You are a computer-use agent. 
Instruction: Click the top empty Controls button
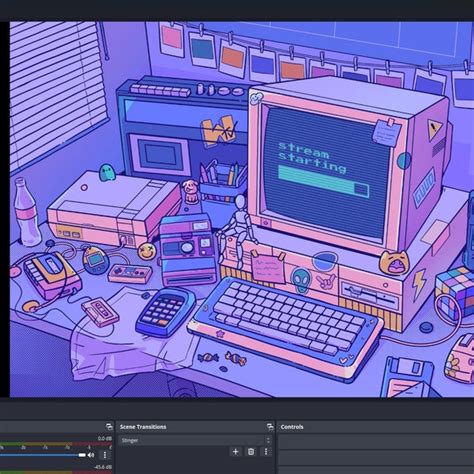tap(376, 441)
